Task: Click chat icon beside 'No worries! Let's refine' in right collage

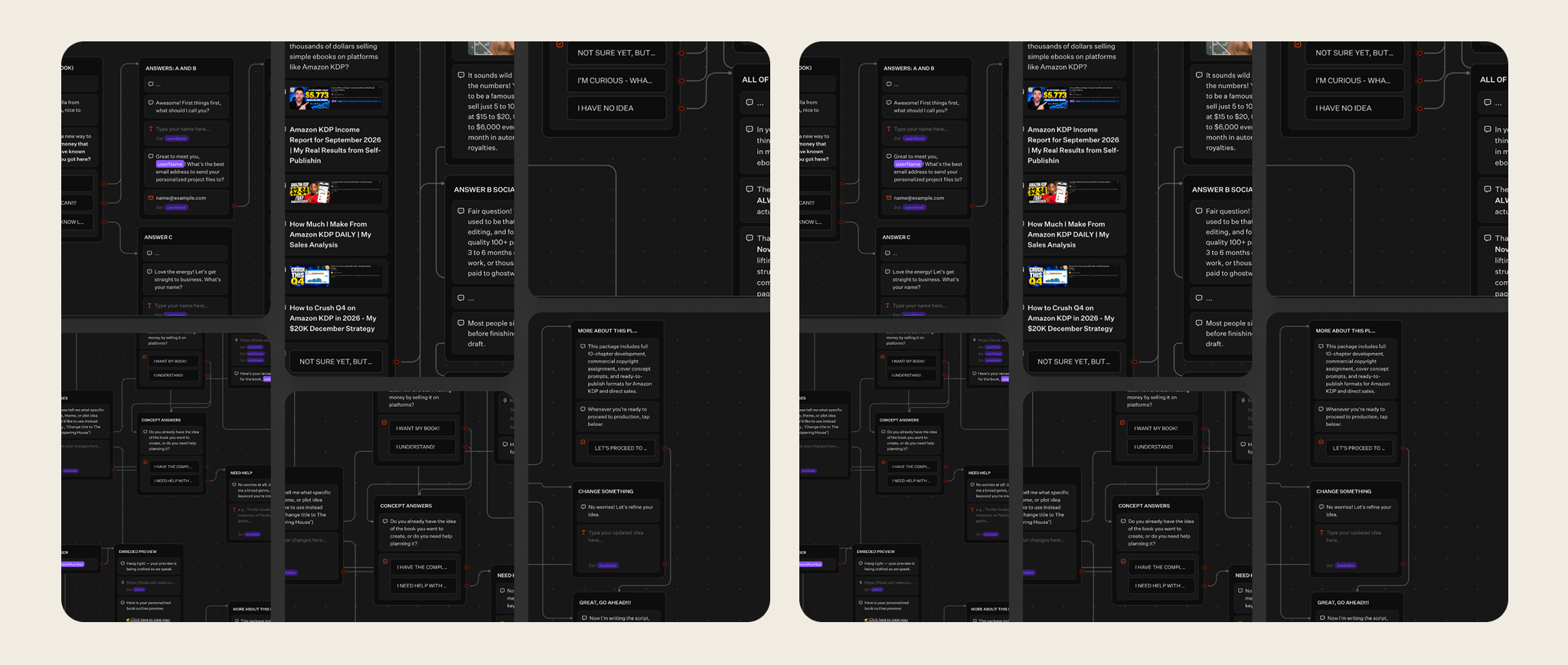Action: [1321, 506]
